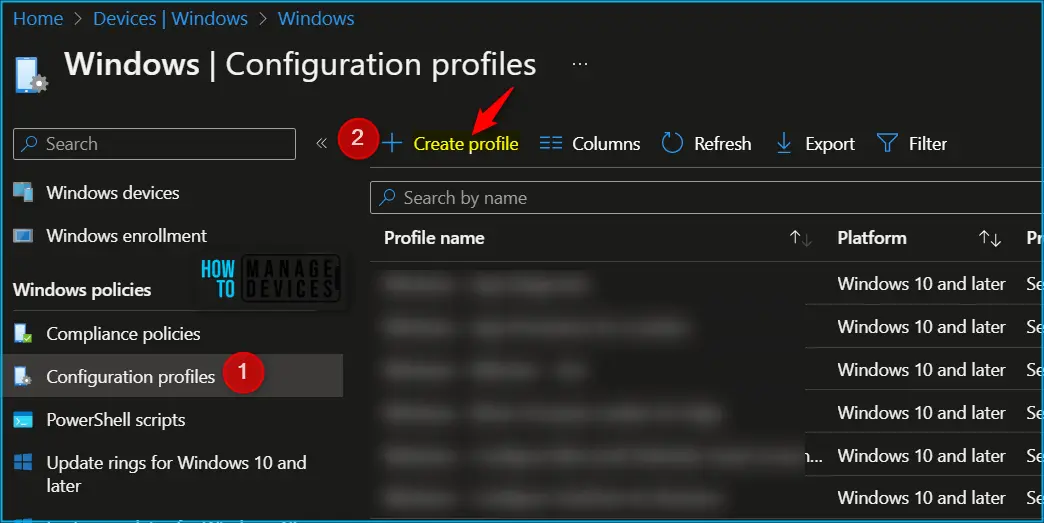Open the Home breadcrumb link
This screenshot has height=523, width=1044.
[x=38, y=19]
